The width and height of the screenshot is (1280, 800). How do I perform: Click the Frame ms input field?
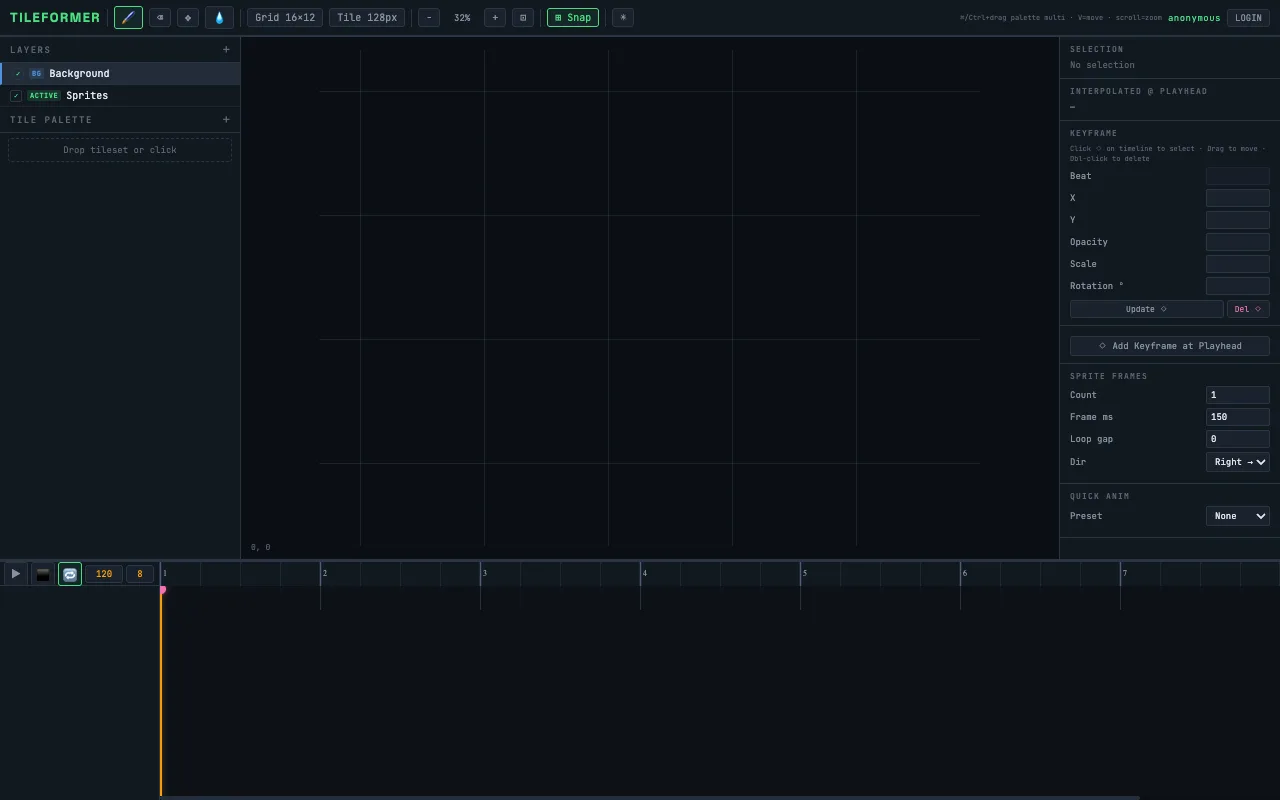tap(1237, 417)
